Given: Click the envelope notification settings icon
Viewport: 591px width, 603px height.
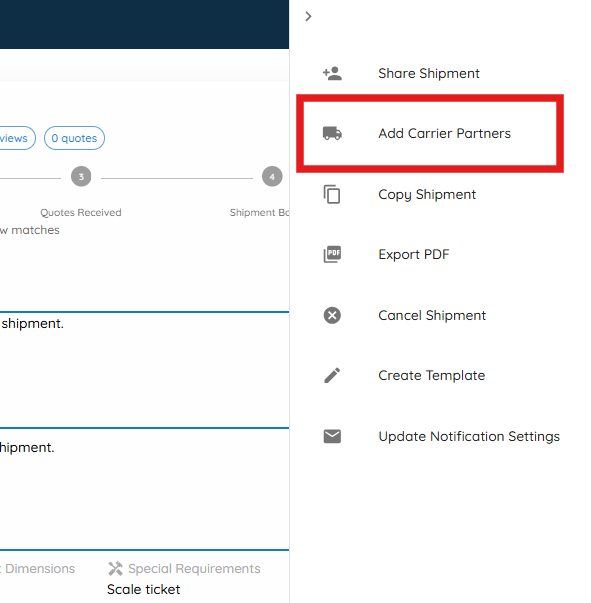Looking at the screenshot, I should [x=332, y=436].
